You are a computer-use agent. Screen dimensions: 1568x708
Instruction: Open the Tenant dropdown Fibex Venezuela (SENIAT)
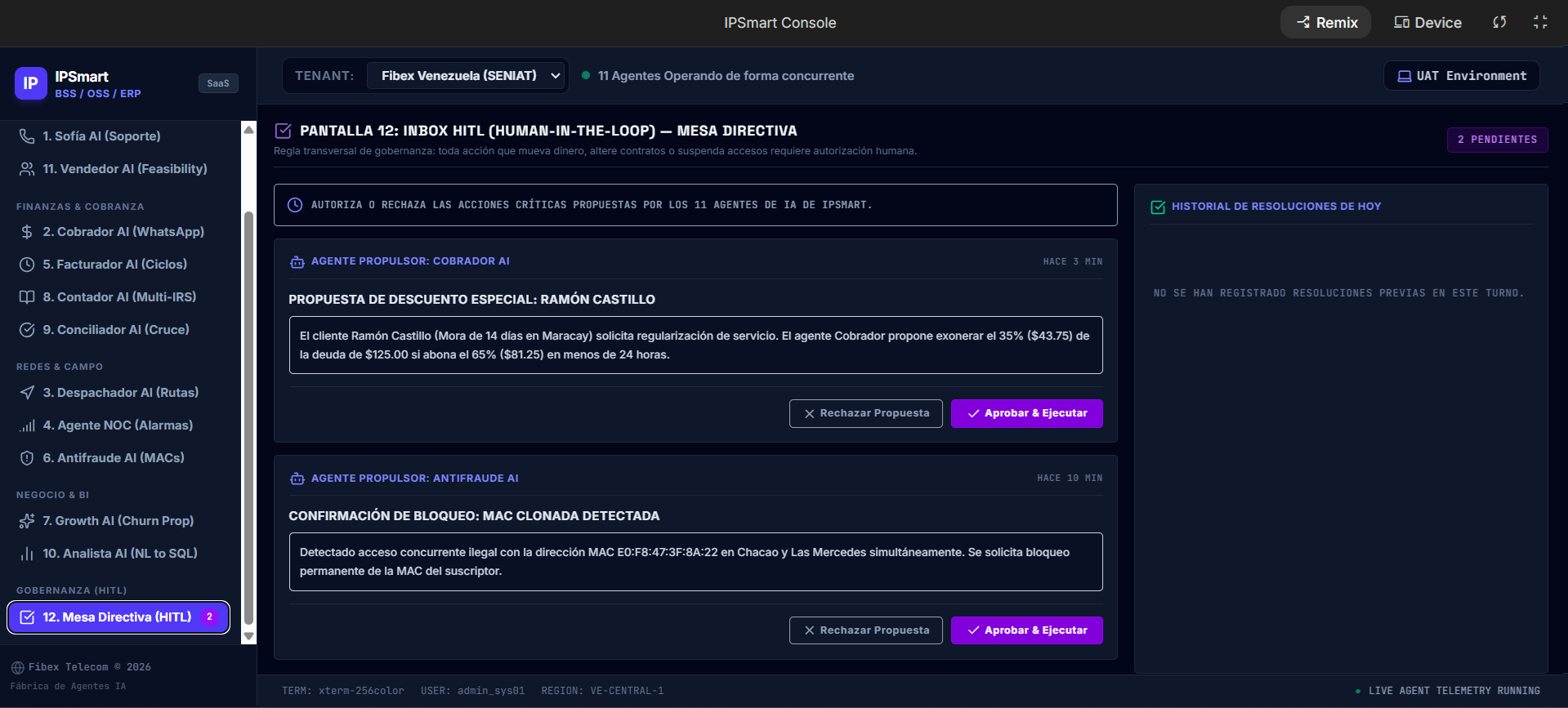click(467, 76)
